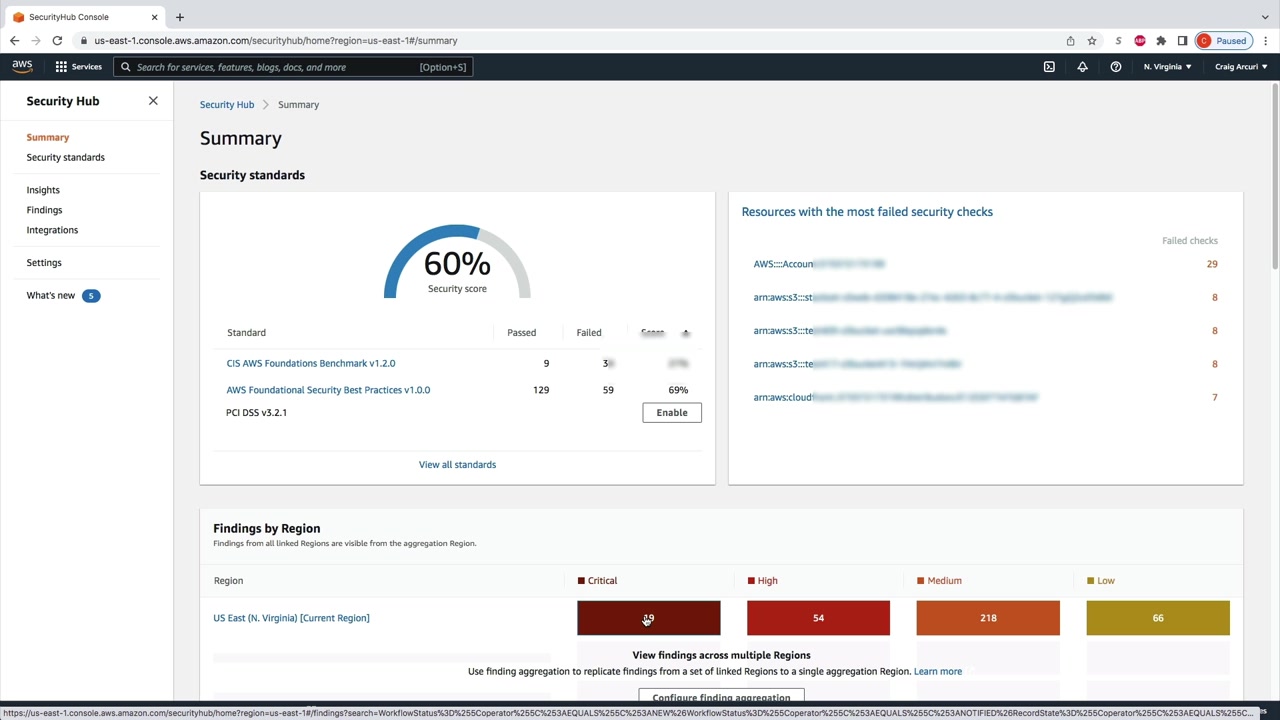Go to Findings in the sidebar
Screen dimensions: 1280x720
[x=44, y=210]
